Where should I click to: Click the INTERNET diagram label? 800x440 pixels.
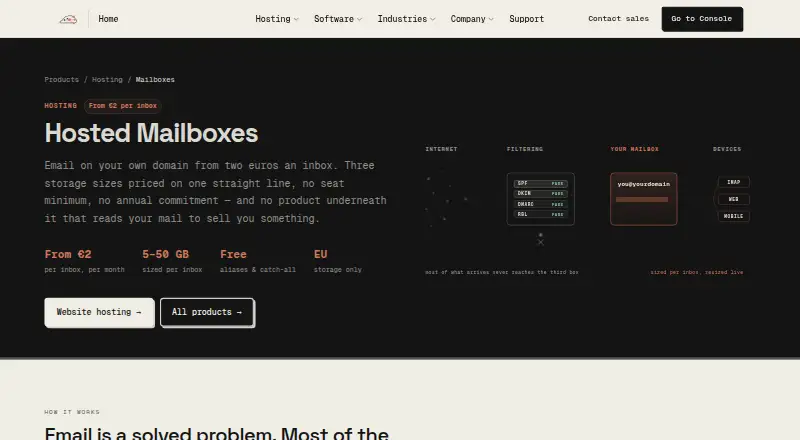(x=441, y=149)
